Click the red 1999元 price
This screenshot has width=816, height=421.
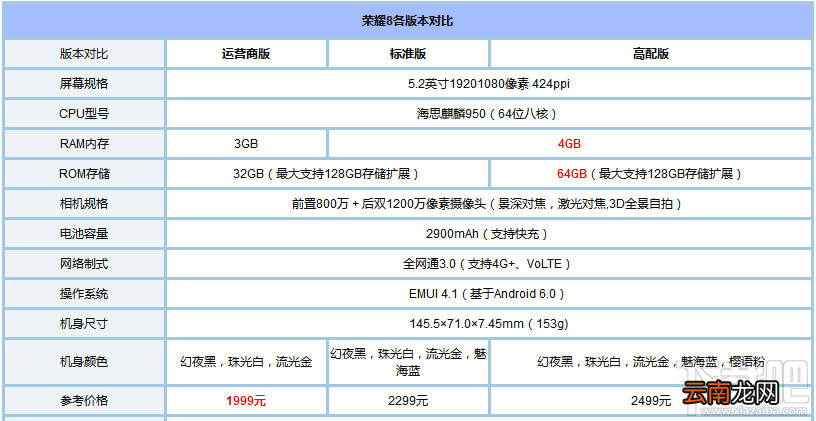246,401
